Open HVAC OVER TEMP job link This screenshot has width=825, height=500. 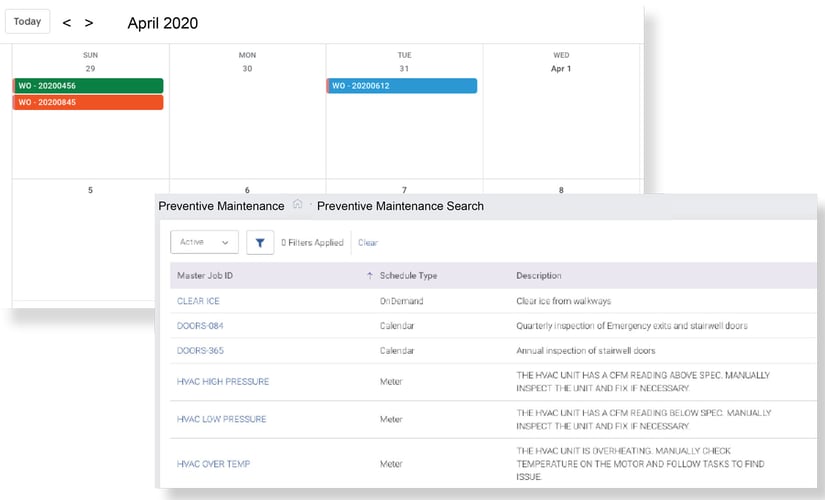tap(213, 464)
